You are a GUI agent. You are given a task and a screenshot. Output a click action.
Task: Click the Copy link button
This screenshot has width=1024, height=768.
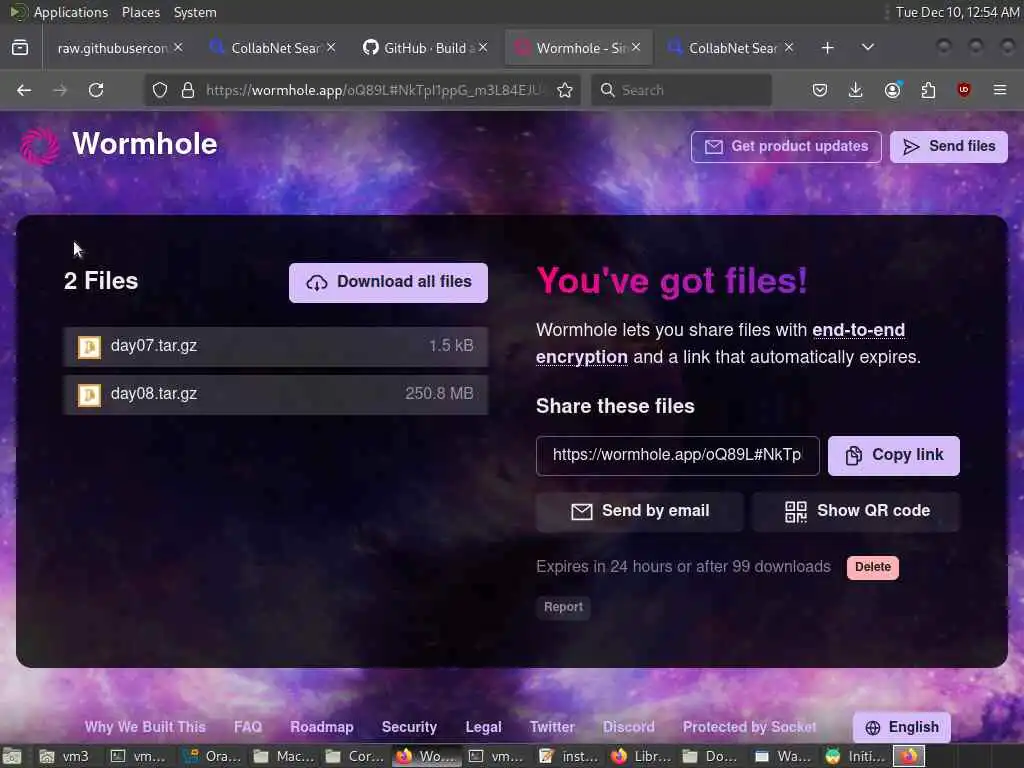pos(894,456)
